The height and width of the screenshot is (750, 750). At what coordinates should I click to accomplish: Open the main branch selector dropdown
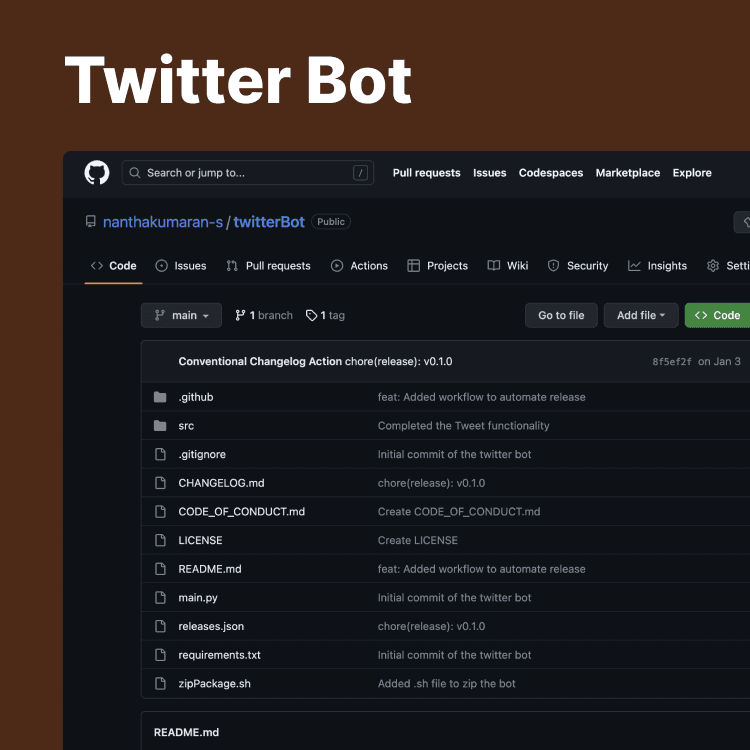181,315
